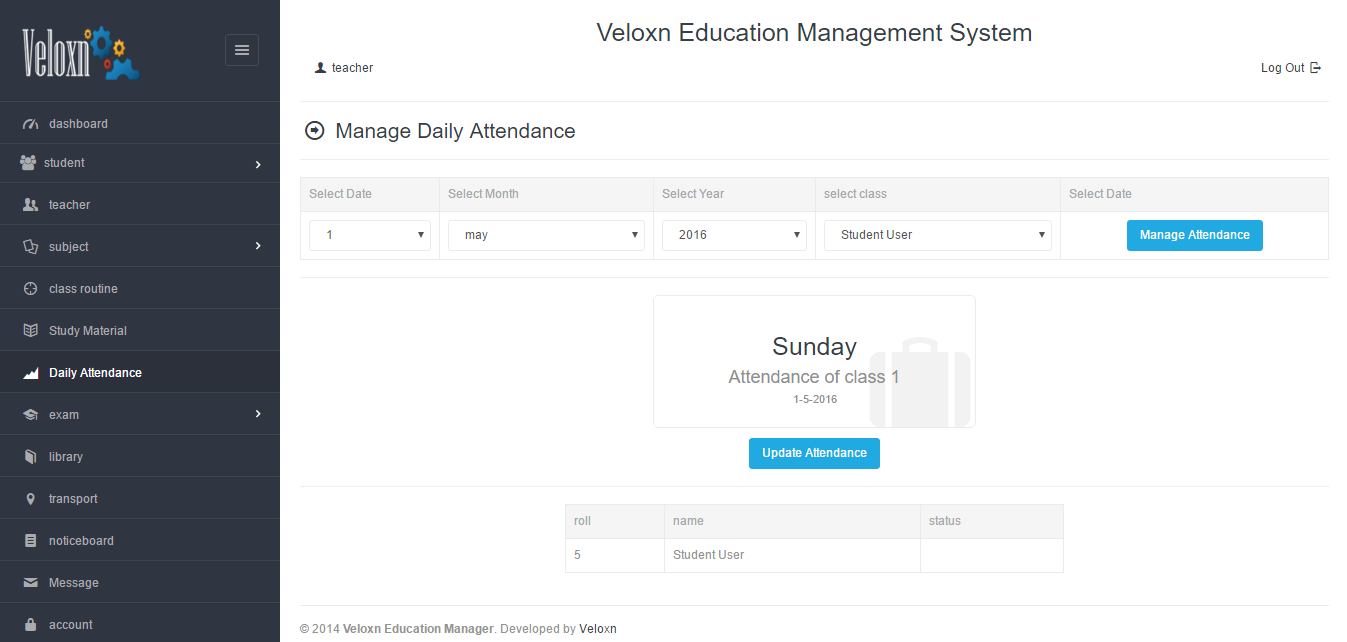Screen dimensions: 1347x642
Task: Click the Log Out exit icon
Action: pyautogui.click(x=1316, y=68)
